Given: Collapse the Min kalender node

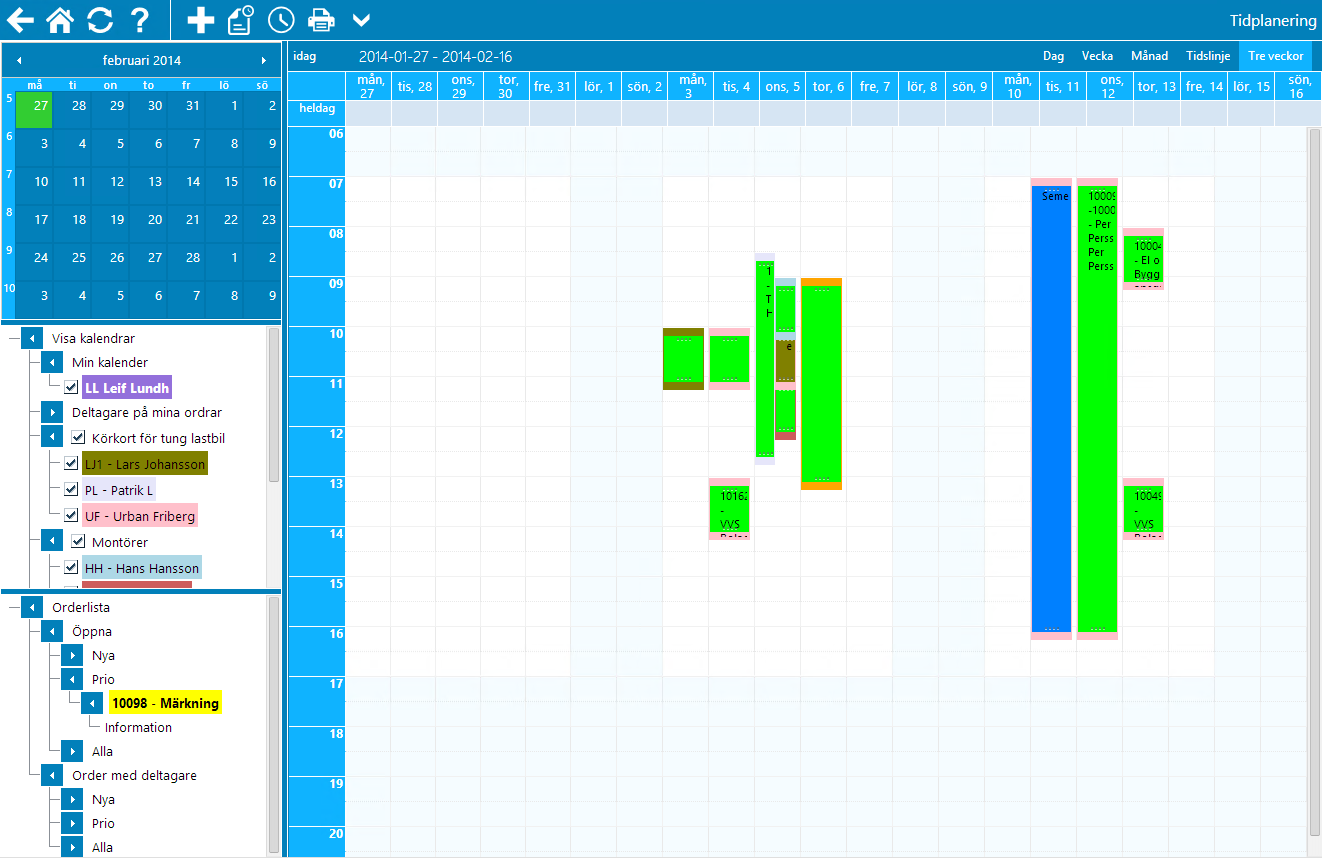Looking at the screenshot, I should 52,361.
